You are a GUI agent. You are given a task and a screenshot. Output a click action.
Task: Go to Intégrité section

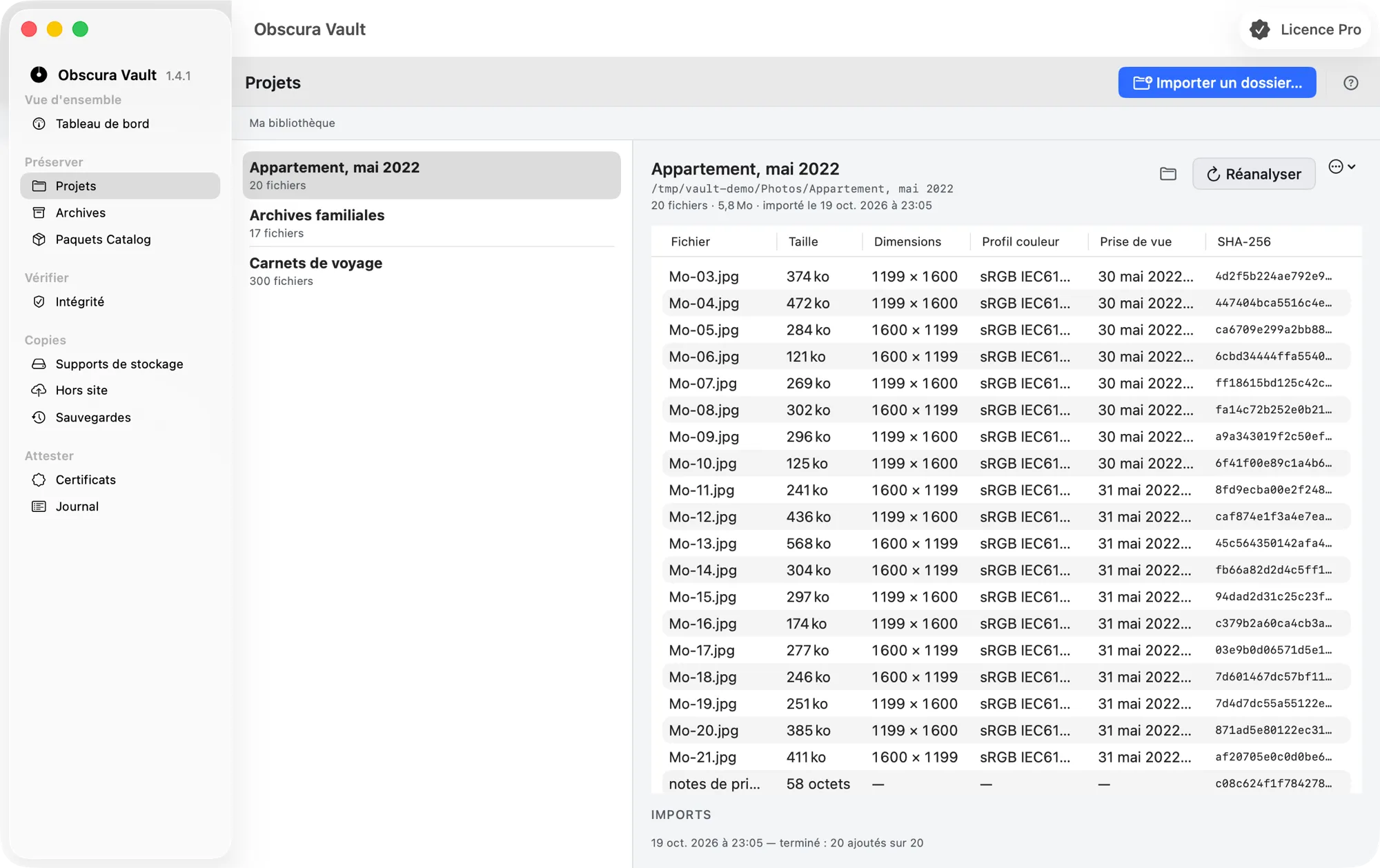click(120, 302)
